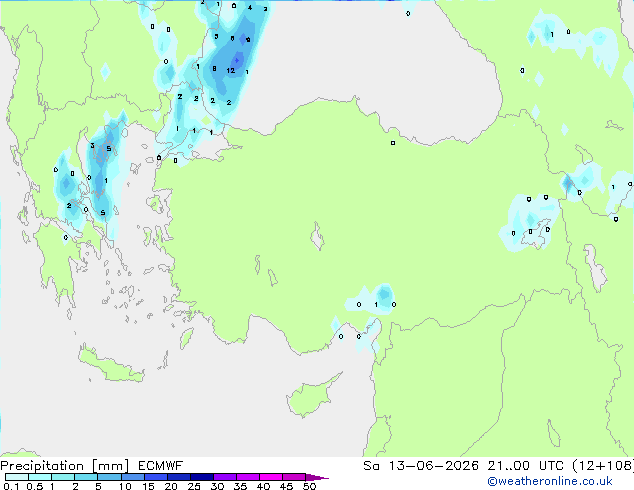Screen dimensions: 634x490
Task: Click legend label '35'
Action: pos(240,486)
